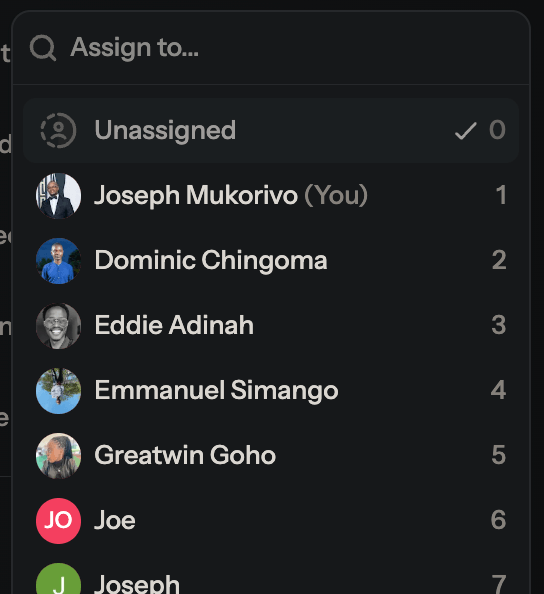This screenshot has height=594, width=544.
Task: Click Joseph Mukorivo's avatar photo
Action: click(x=58, y=196)
